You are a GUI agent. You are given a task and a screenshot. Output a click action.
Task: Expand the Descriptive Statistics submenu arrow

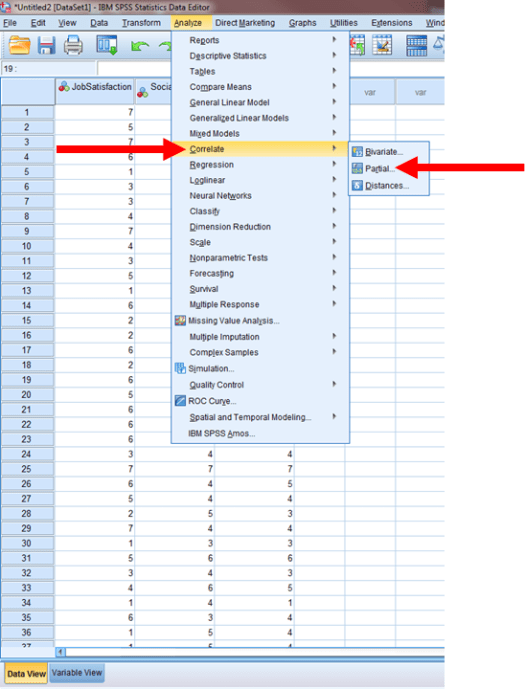334,55
